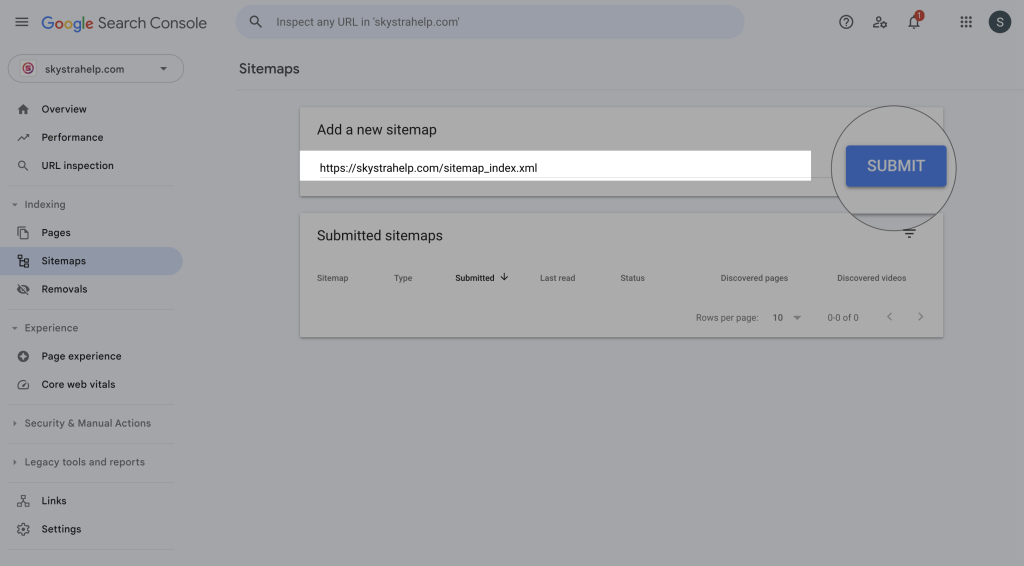Screen dimensions: 1024x566
Task: Navigate to Core web vitals
Action: pyautogui.click(x=78, y=384)
